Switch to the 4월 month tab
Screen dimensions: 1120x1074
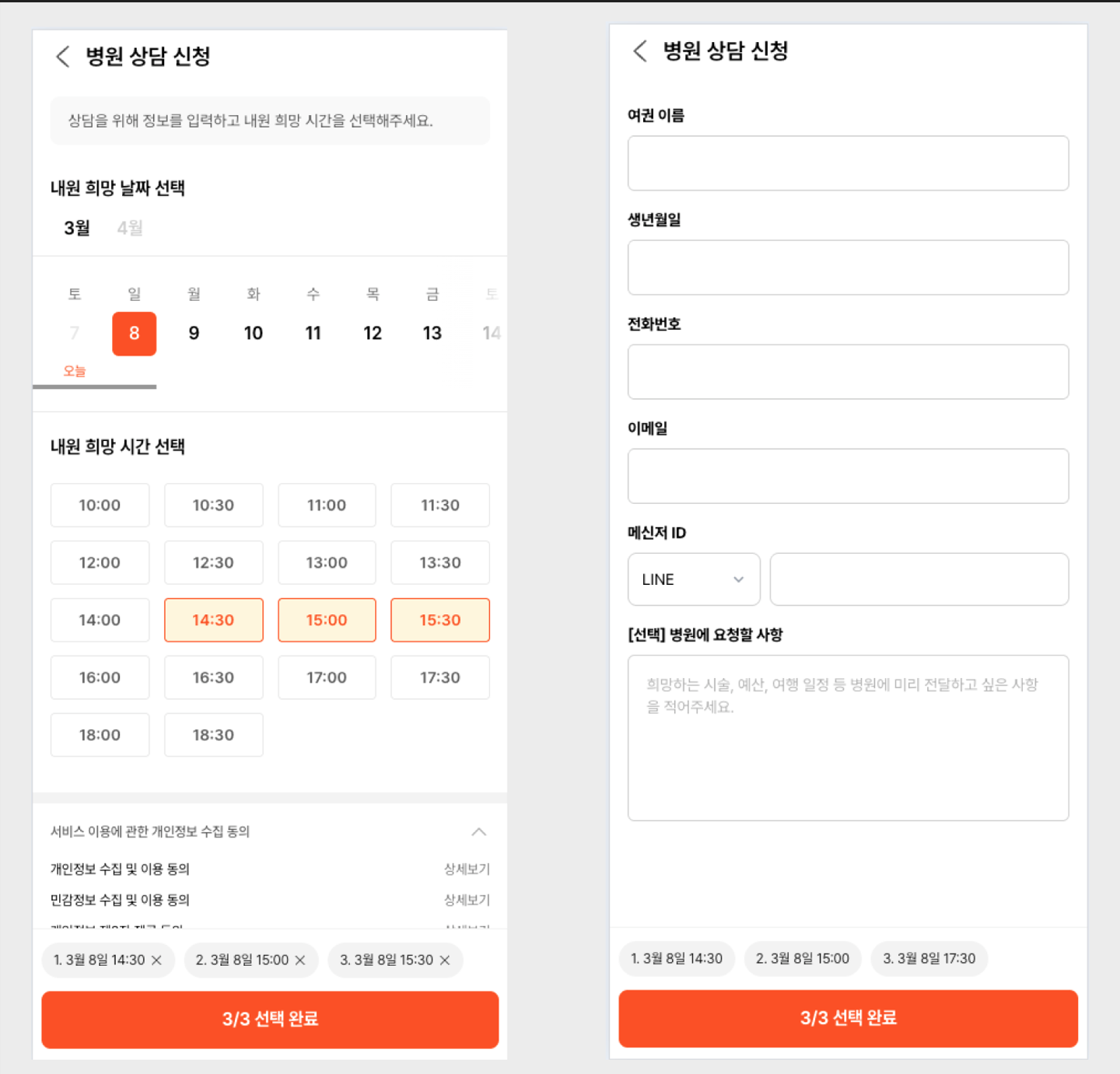coord(130,228)
